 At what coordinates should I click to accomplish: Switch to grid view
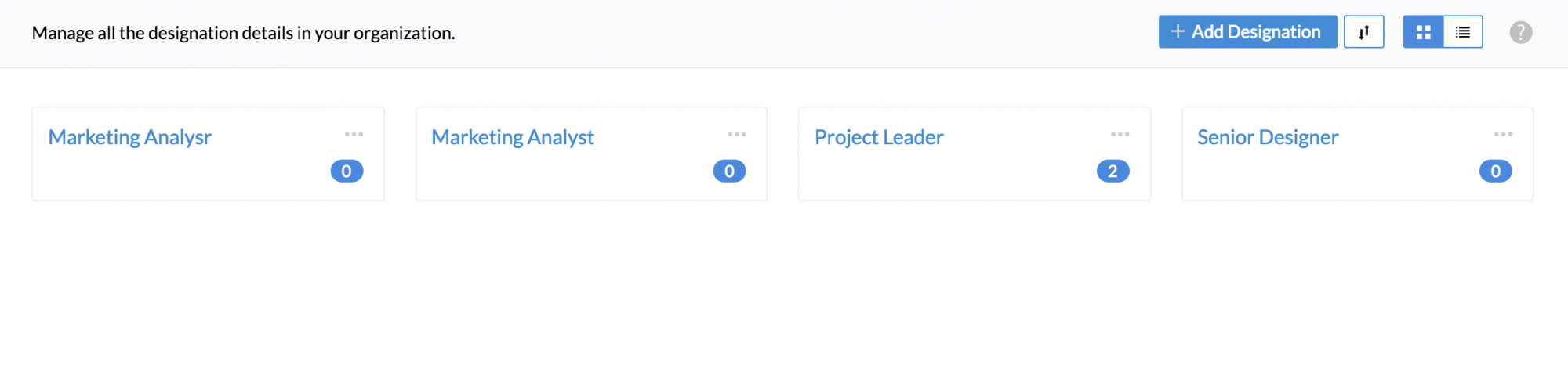pos(1423,32)
